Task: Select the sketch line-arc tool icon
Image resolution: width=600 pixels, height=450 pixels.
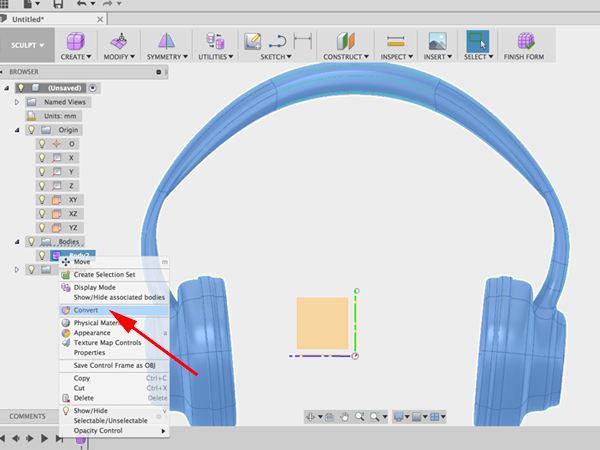Action: tap(277, 41)
